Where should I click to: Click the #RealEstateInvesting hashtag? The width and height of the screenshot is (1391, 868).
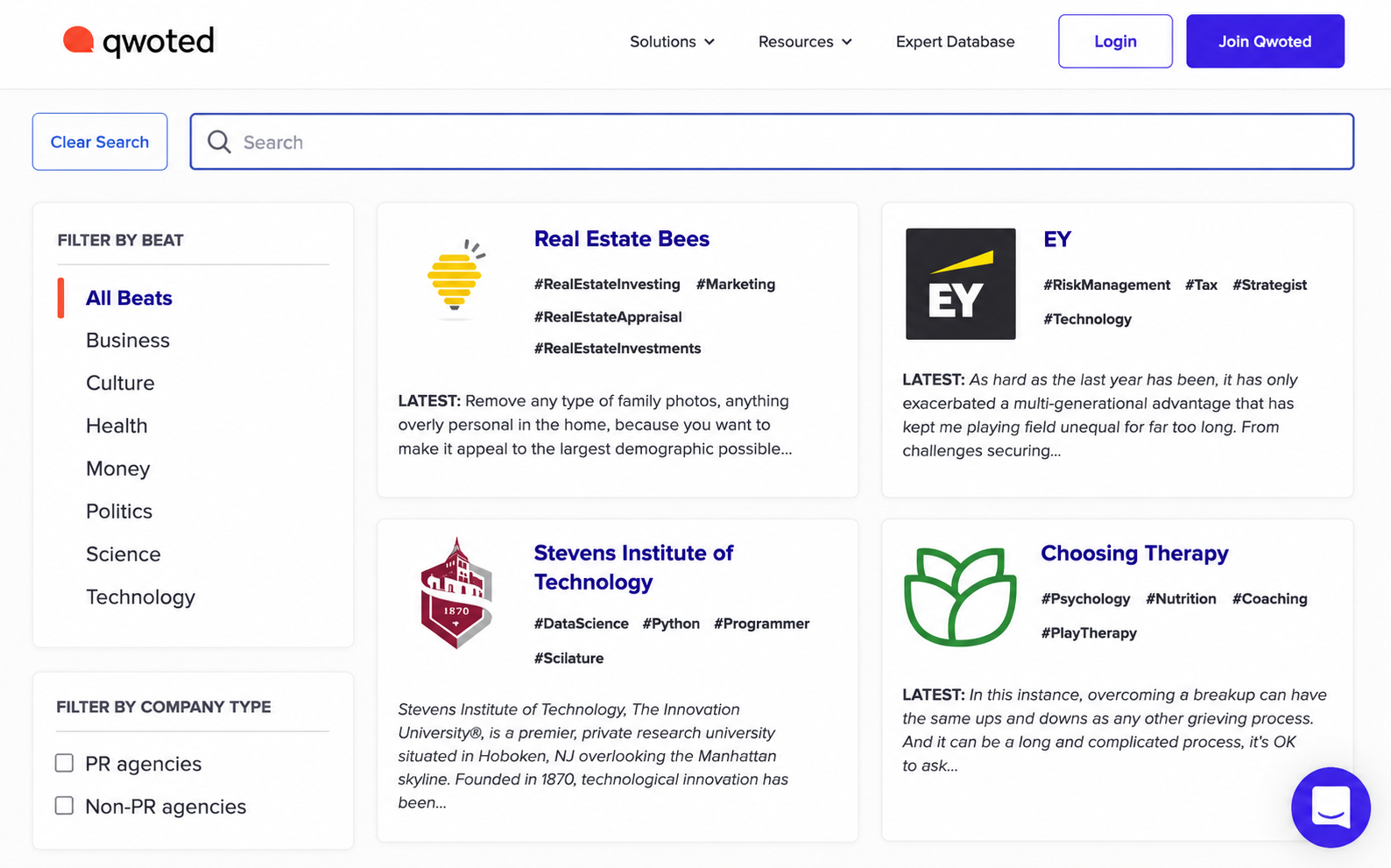607,284
